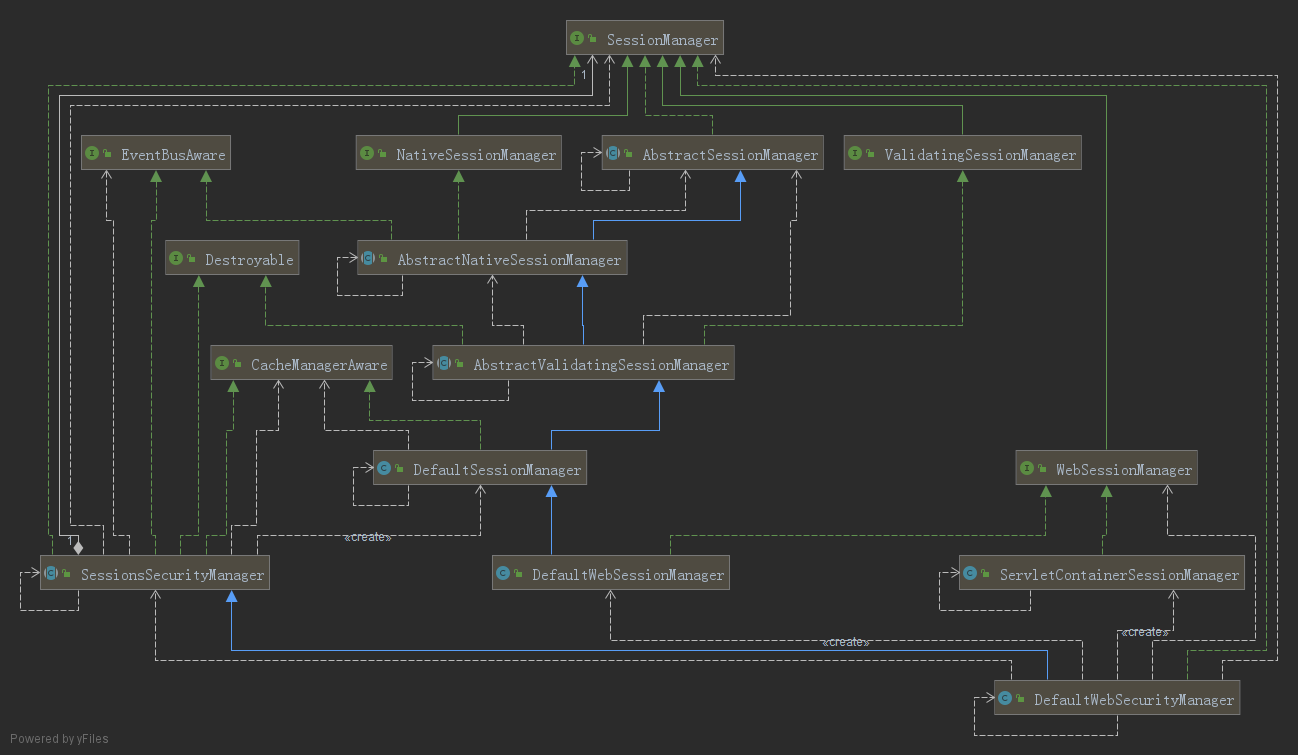
Task: Click the «create» label near DefaultSessionManager
Action: click(x=367, y=538)
